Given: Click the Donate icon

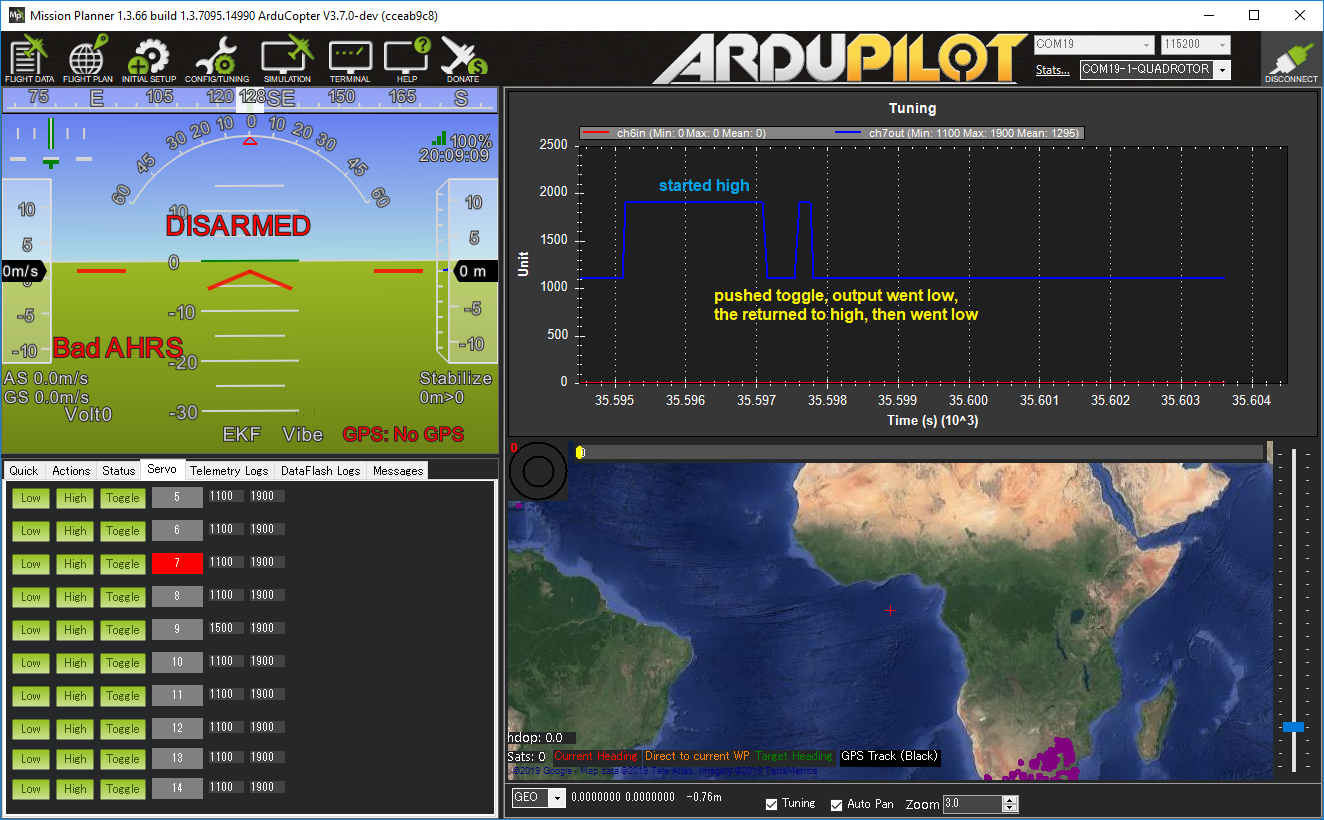Looking at the screenshot, I should click(x=463, y=60).
